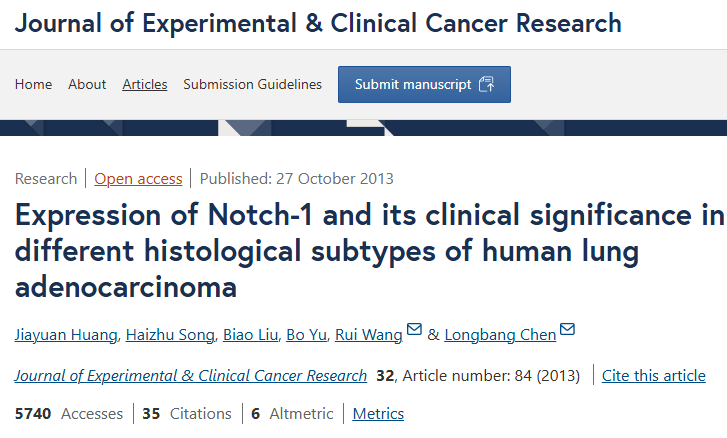View author Longbang Chen's details
This screenshot has width=727, height=438.
coord(500,335)
